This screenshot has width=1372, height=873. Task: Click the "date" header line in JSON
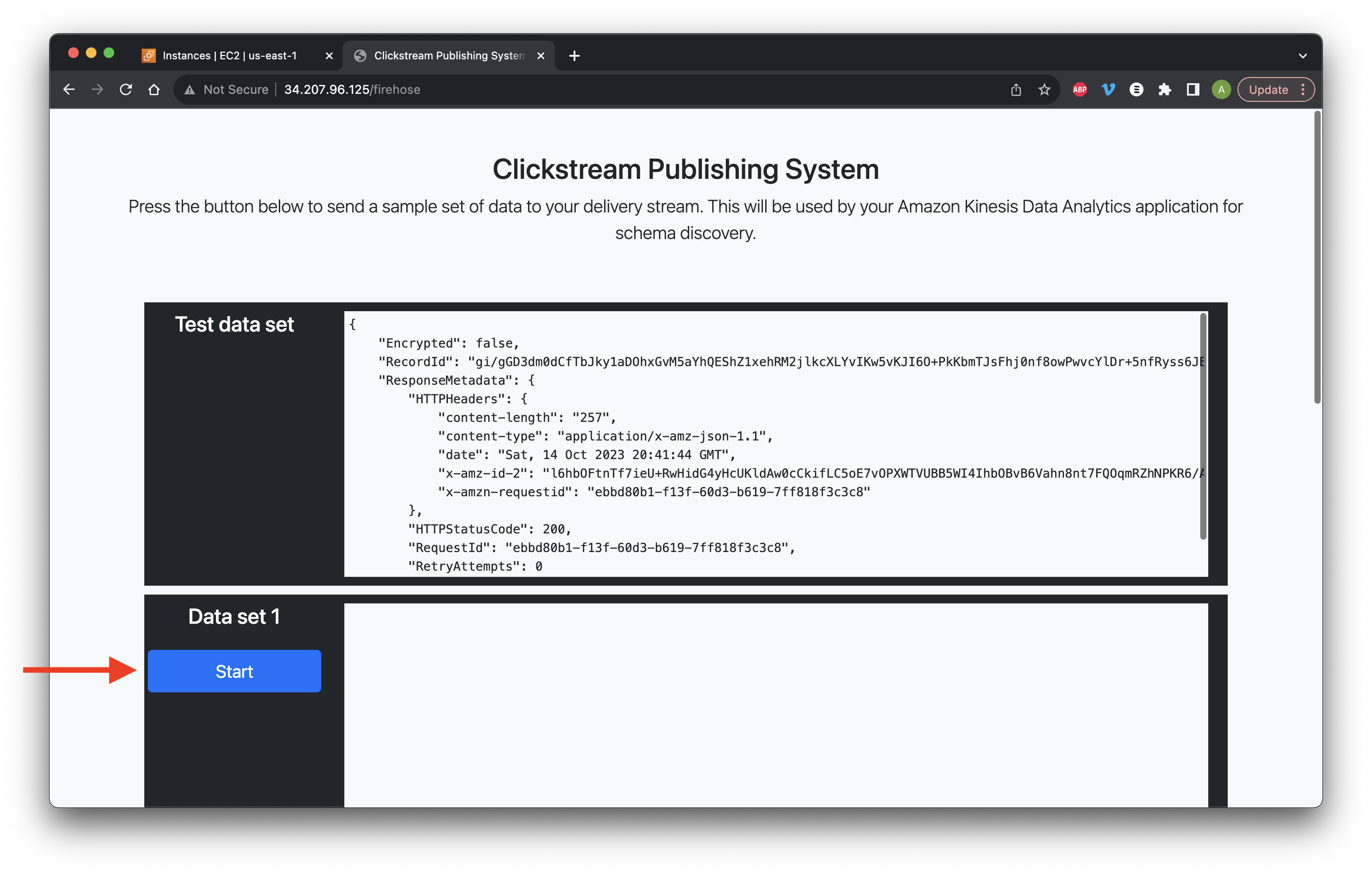587,454
